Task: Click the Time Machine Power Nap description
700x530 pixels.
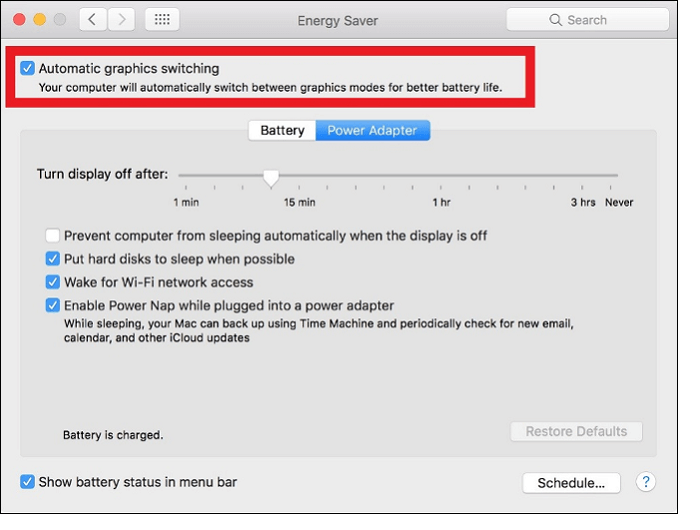Action: [318, 330]
